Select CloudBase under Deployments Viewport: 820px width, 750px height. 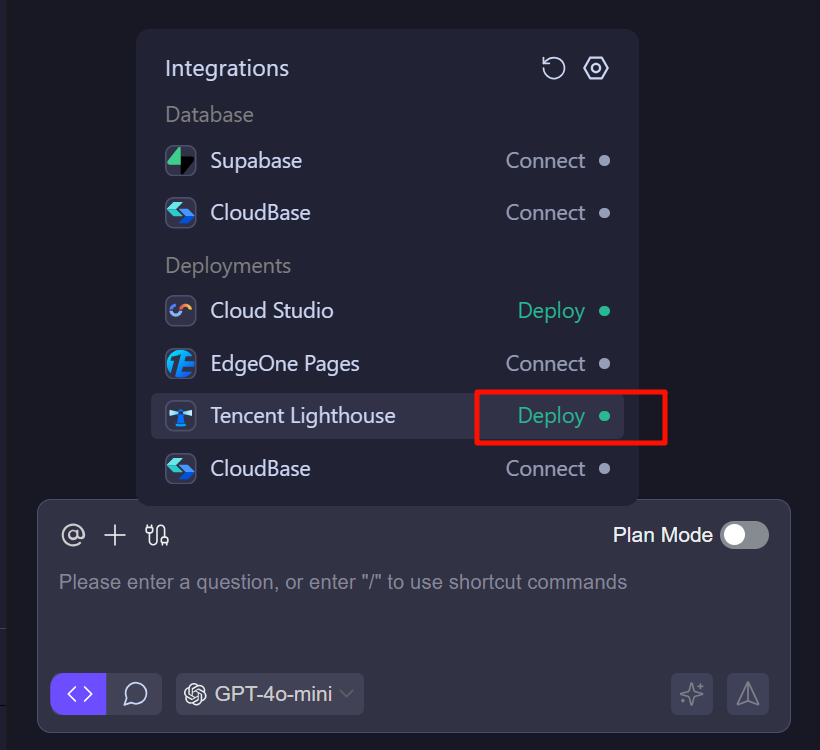point(260,469)
